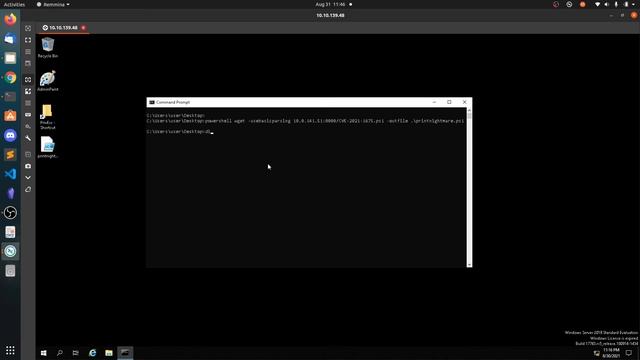Viewport: 640px width, 360px height.
Task: Close the Command Prompt window
Action: [x=464, y=102]
